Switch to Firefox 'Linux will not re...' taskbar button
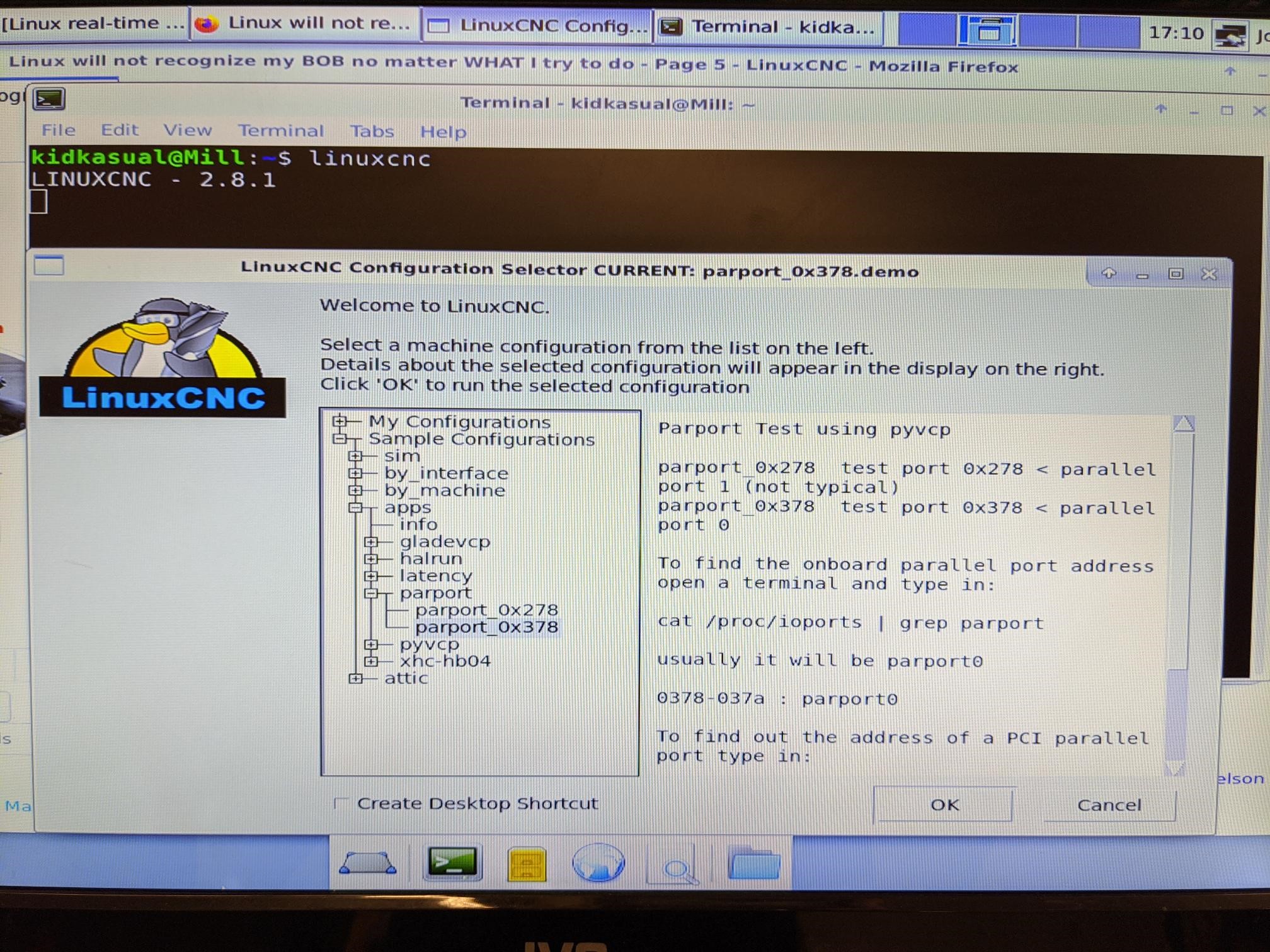Viewport: 1270px width, 952px height. pos(305,24)
